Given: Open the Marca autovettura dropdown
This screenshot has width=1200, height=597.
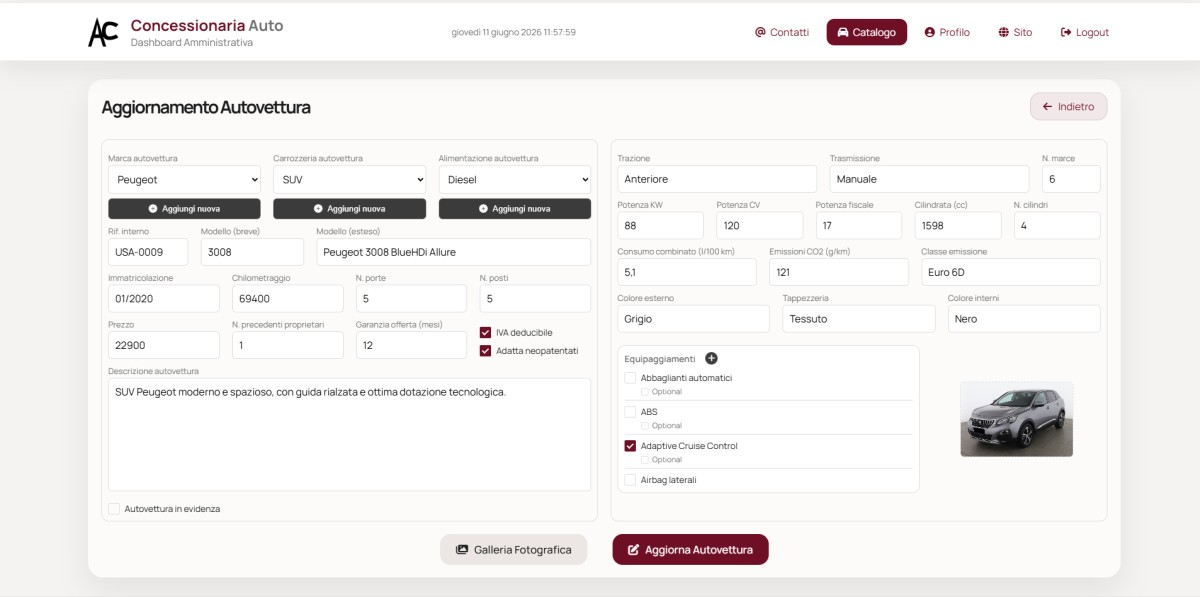Looking at the screenshot, I should click(x=184, y=180).
